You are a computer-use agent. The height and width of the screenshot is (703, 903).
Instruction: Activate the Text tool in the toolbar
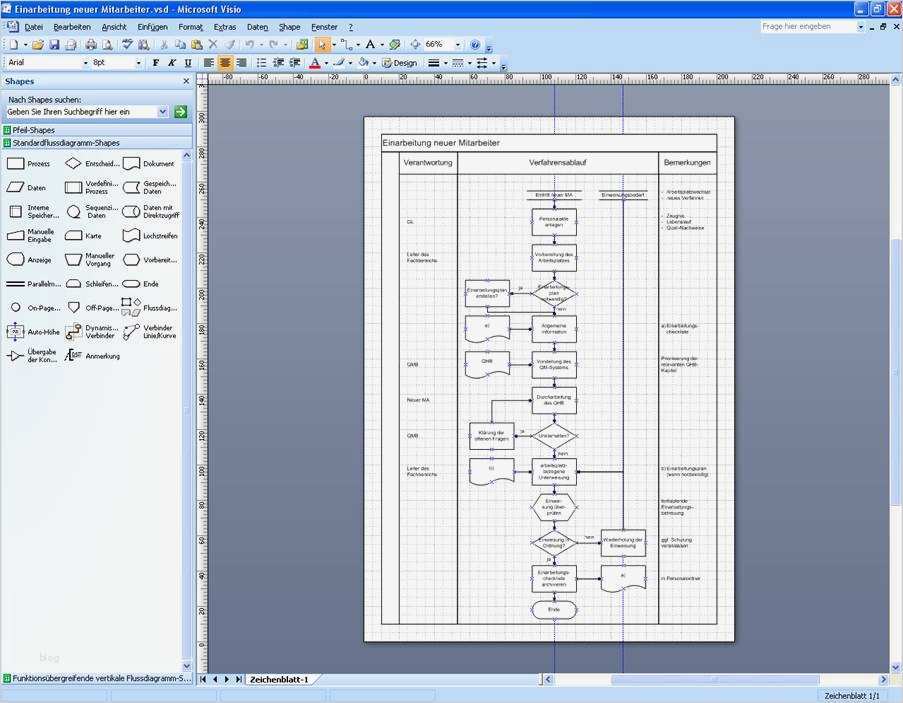(372, 43)
